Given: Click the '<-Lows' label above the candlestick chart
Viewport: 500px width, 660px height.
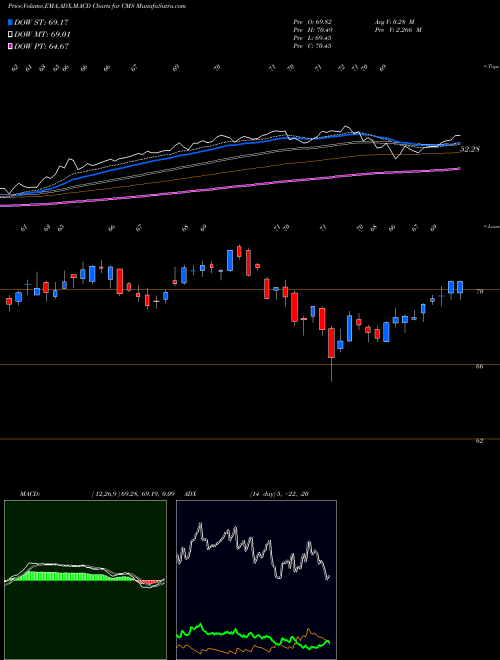Looking at the screenshot, I should (x=492, y=226).
